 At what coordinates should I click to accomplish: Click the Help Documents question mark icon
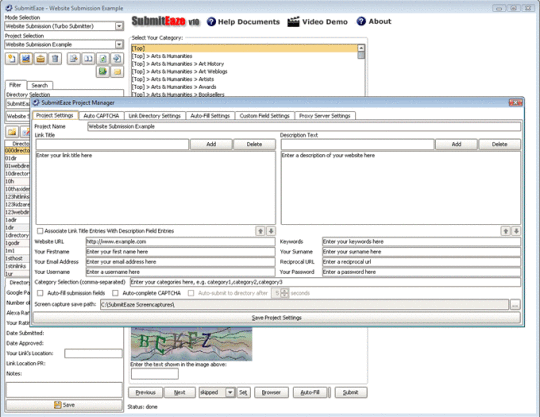[211, 22]
